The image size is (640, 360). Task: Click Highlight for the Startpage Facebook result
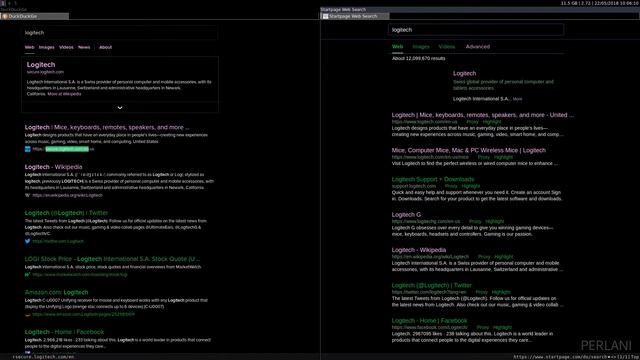502,327
